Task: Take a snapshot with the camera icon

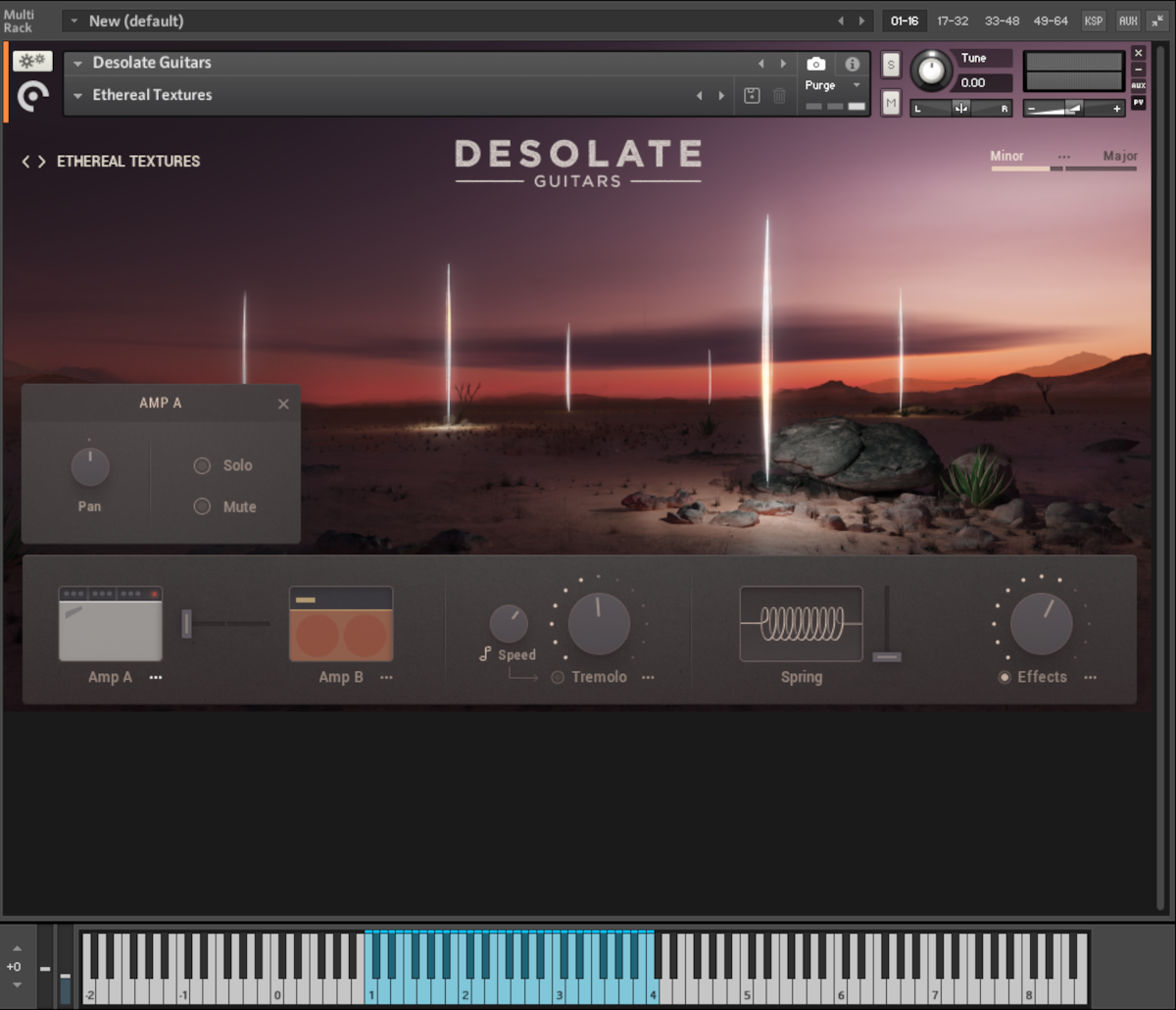Action: (815, 64)
